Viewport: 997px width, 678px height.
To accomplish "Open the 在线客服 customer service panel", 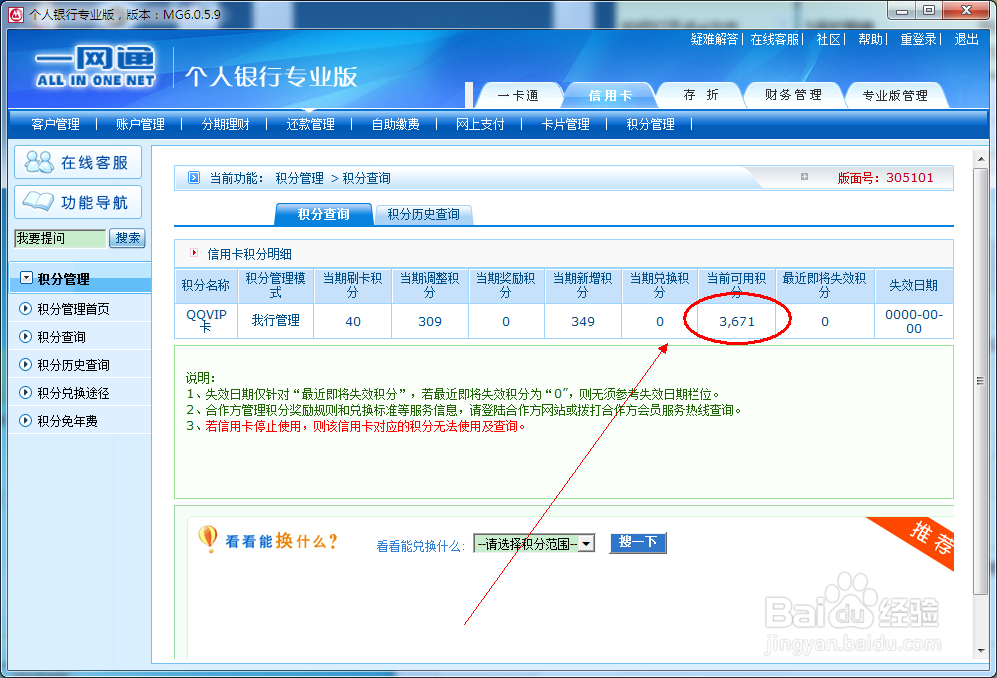I will pyautogui.click(x=78, y=161).
